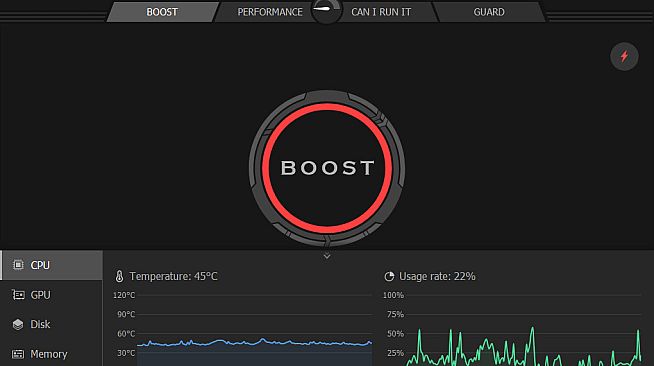Click the Temperature: 45°C reading
The width and height of the screenshot is (654, 366).
point(174,276)
